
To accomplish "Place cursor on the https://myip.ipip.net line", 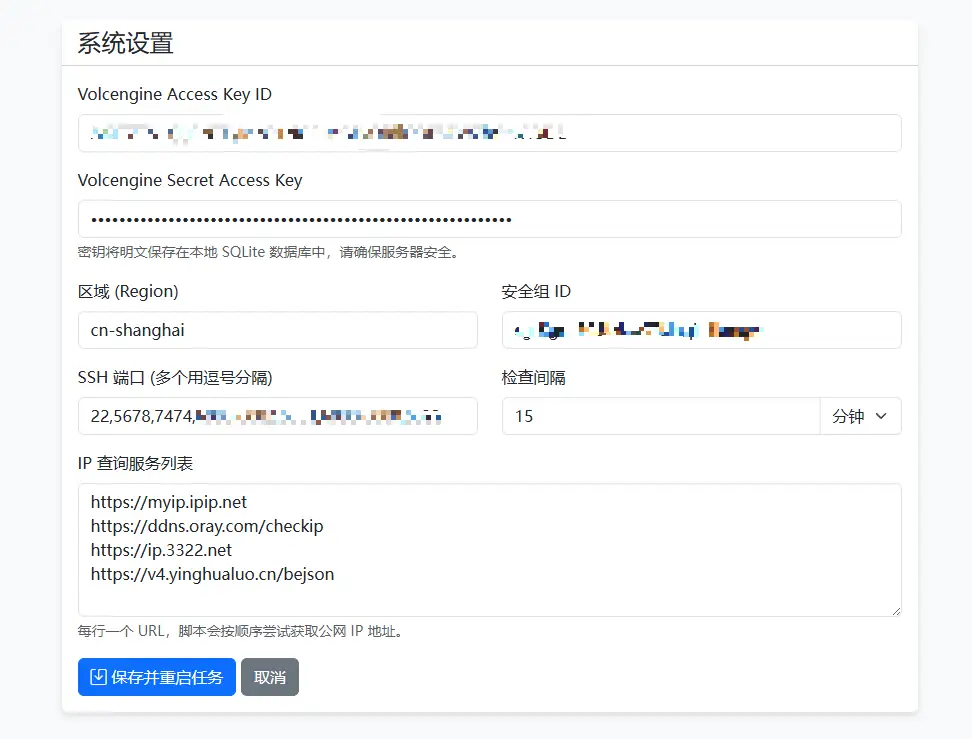I will pos(169,502).
